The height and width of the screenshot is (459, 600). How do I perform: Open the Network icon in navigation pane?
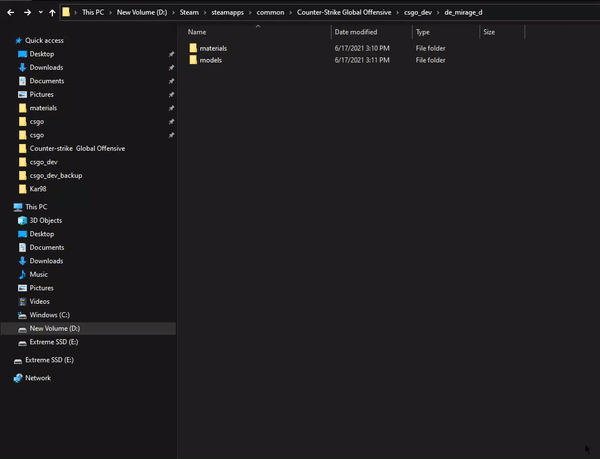point(18,378)
